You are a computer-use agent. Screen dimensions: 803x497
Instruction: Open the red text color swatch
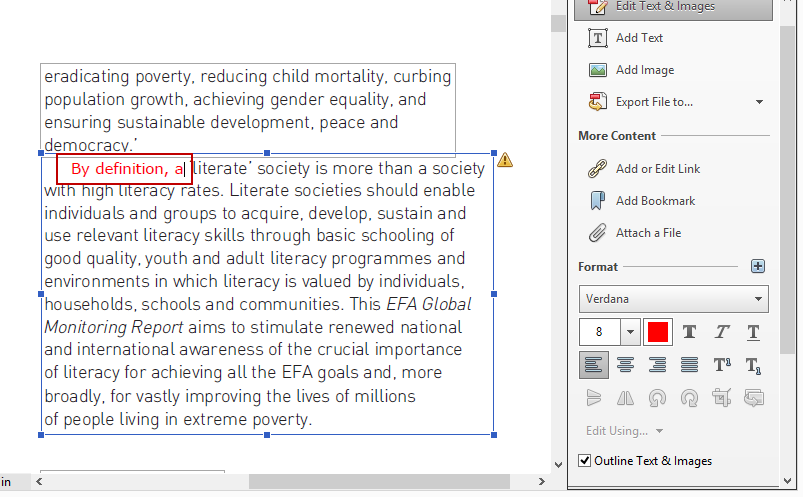click(658, 332)
